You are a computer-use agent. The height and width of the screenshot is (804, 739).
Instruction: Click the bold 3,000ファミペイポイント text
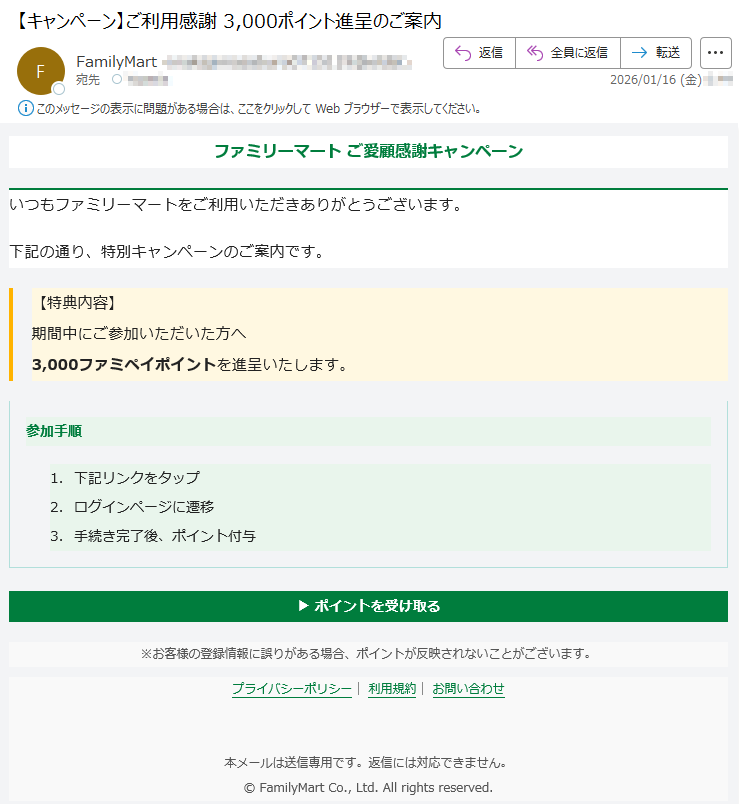[x=124, y=365]
